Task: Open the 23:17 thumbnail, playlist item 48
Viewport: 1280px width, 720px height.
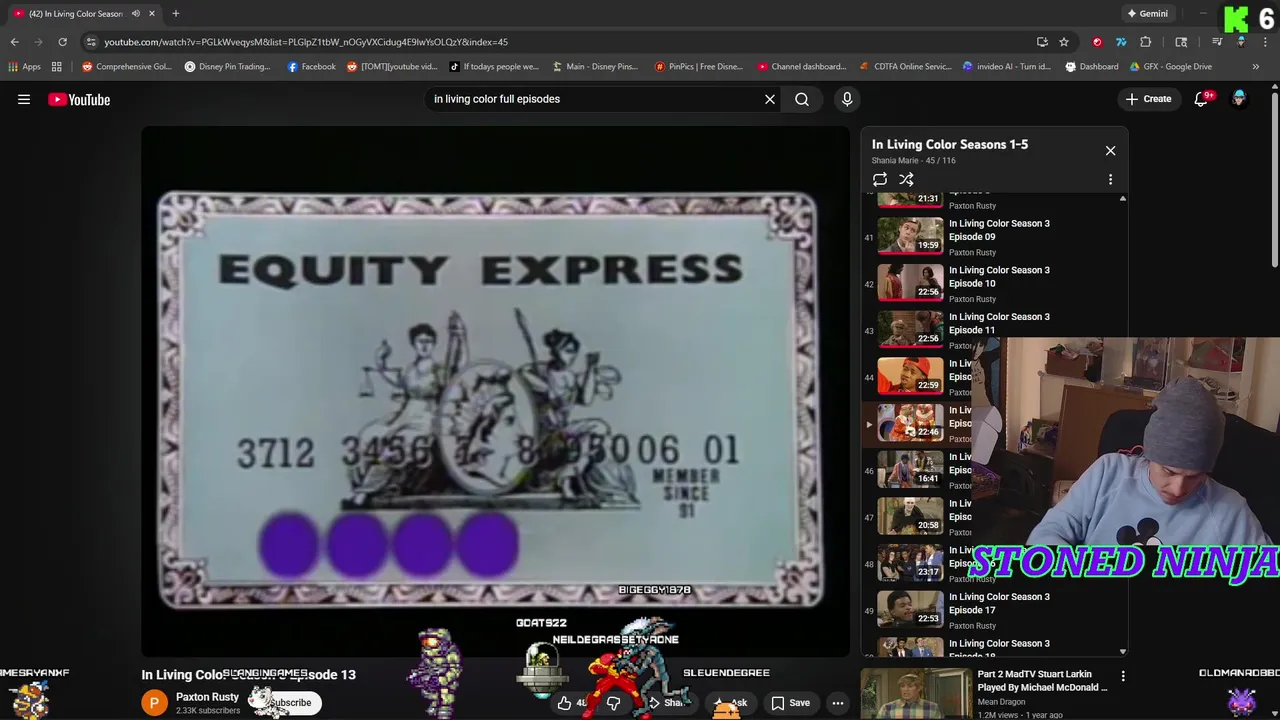Action: (x=910, y=563)
